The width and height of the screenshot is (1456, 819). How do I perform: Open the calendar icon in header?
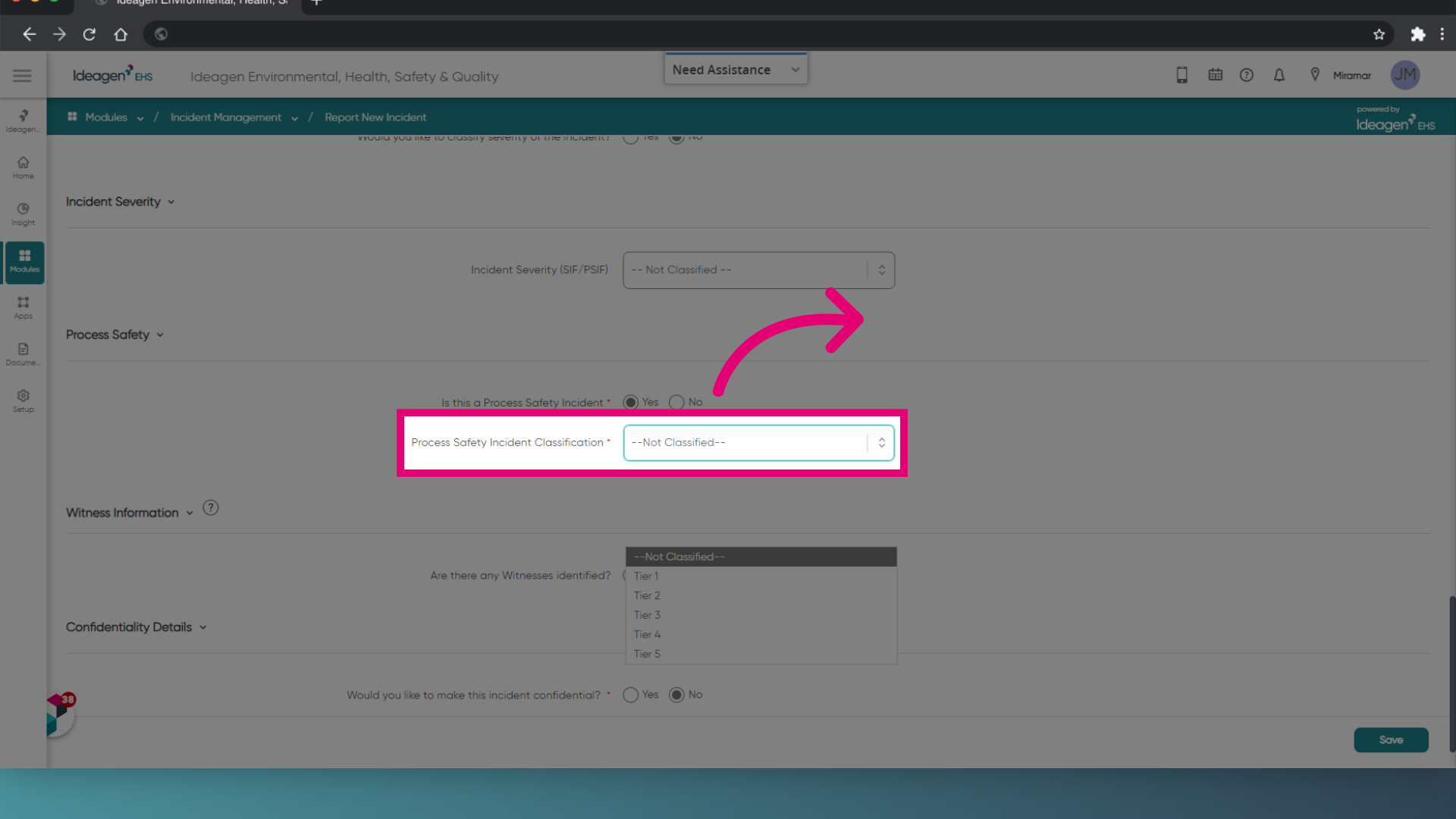1215,75
